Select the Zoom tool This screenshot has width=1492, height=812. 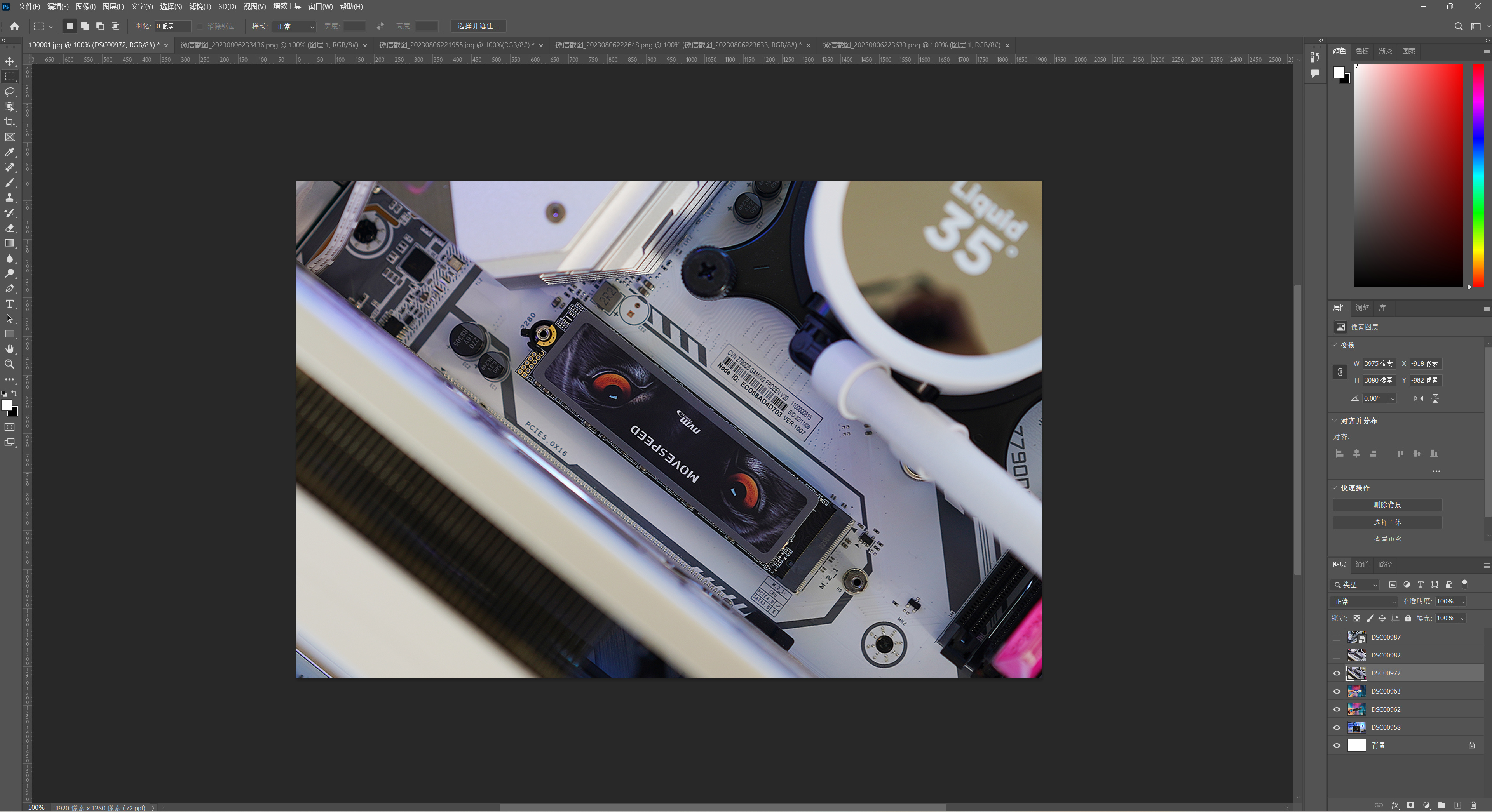pyautogui.click(x=10, y=364)
